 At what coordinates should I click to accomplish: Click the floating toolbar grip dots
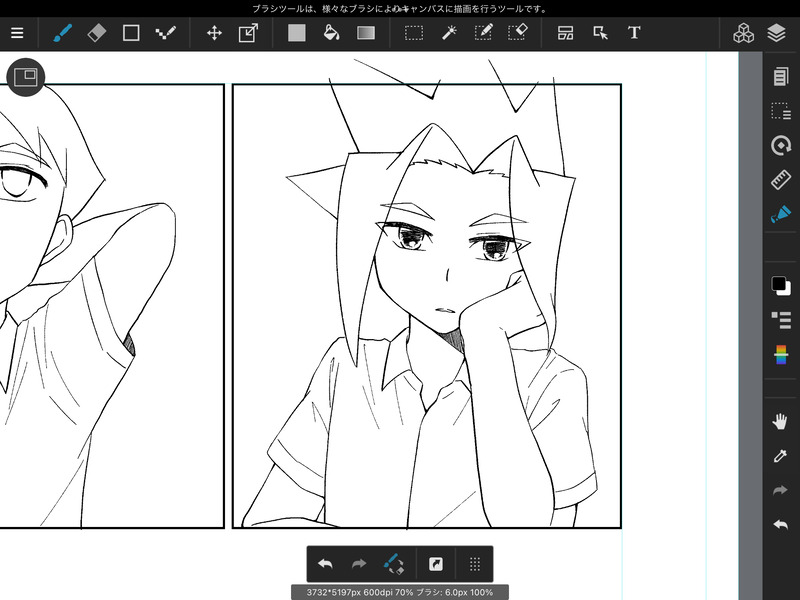(475, 564)
